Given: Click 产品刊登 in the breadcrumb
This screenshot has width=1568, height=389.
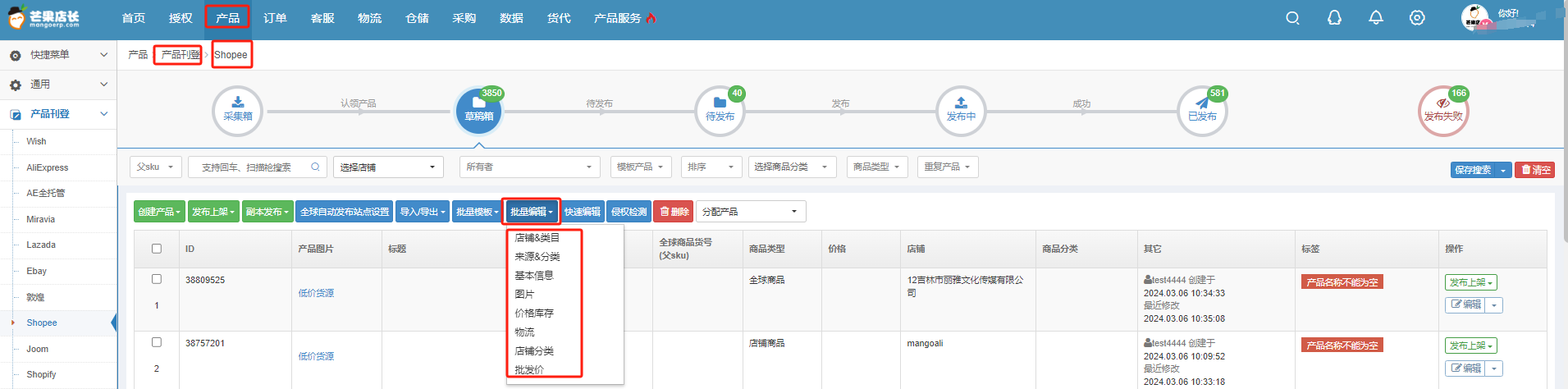Looking at the screenshot, I should pos(179,55).
